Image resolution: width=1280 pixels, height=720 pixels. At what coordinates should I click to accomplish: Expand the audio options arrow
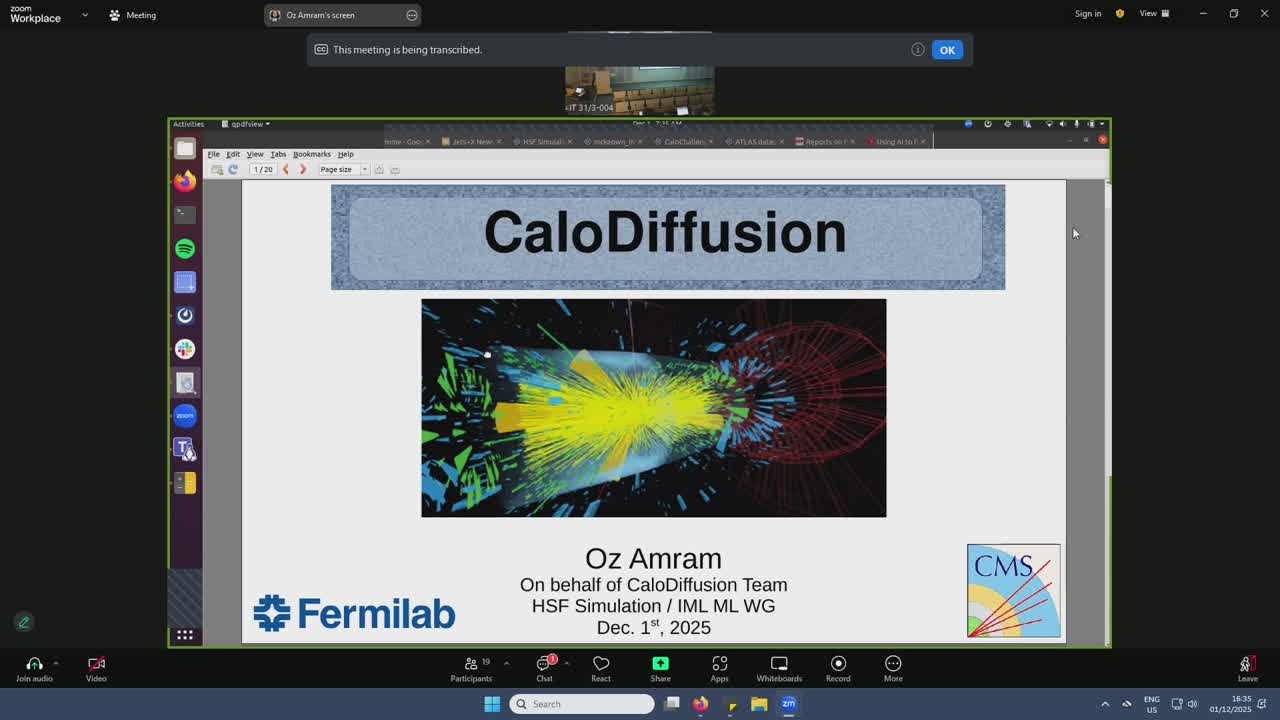pos(56,663)
